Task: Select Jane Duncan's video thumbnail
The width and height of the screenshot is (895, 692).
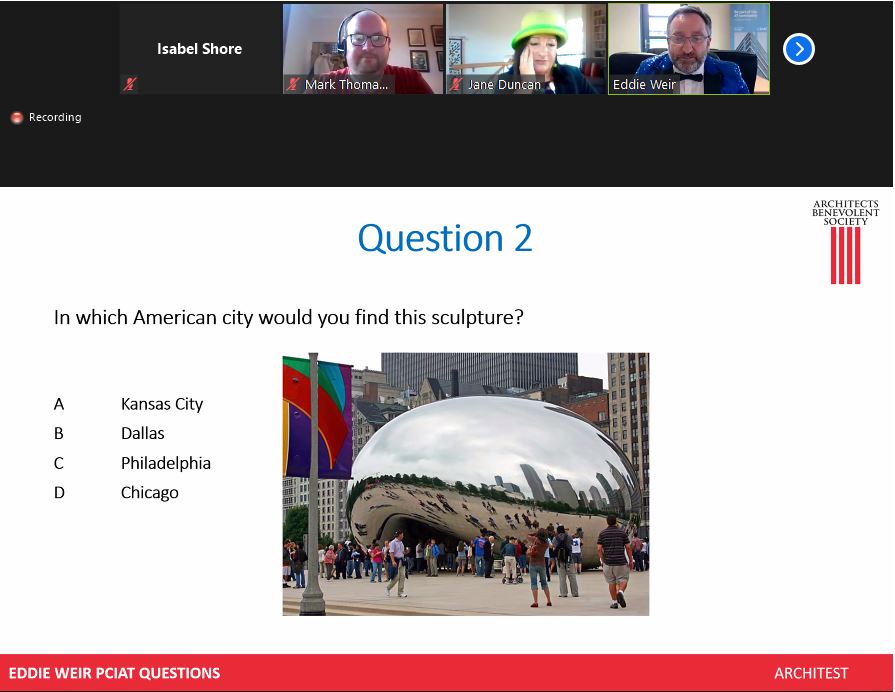Action: click(x=526, y=49)
